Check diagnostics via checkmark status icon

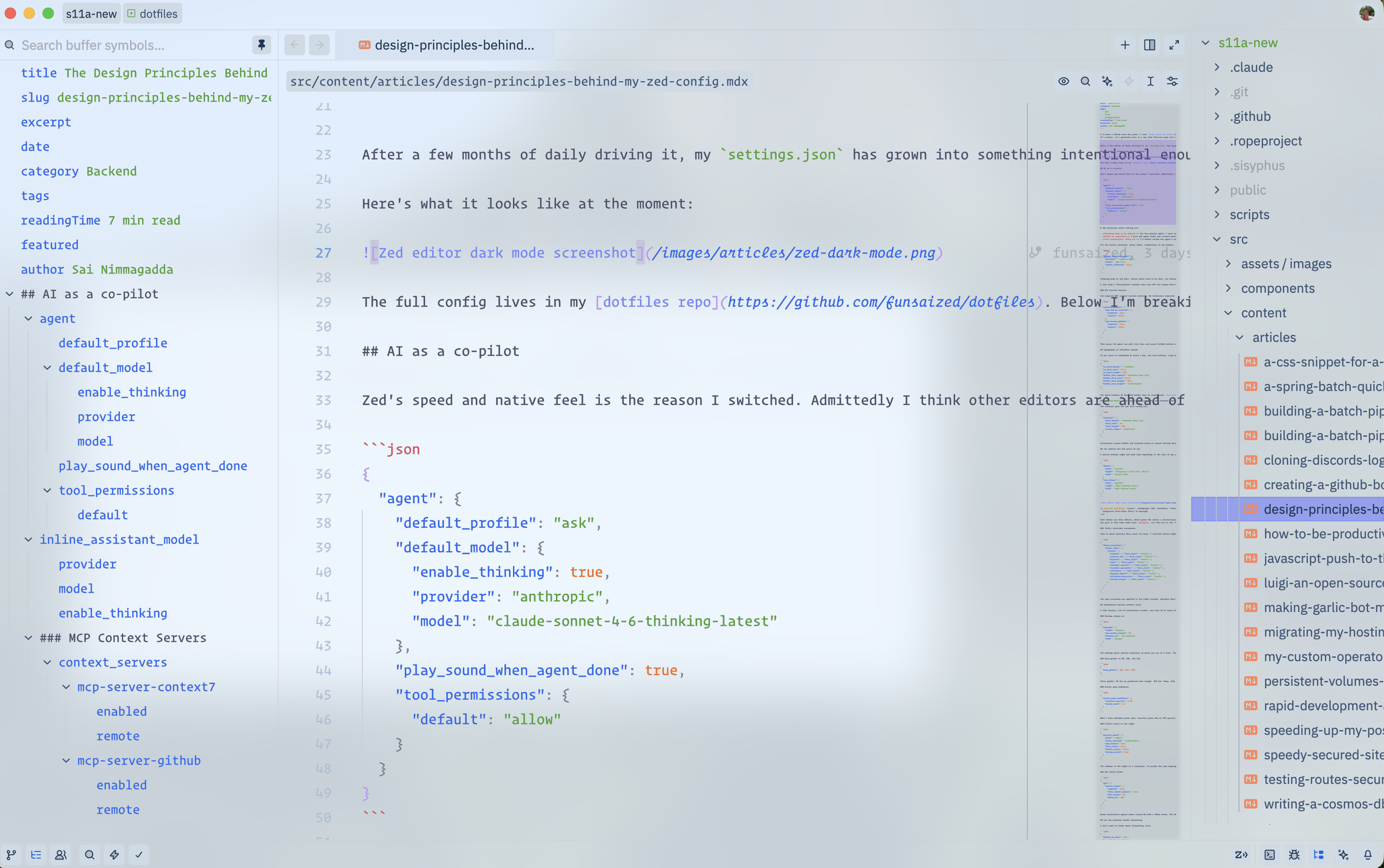pyautogui.click(x=138, y=855)
